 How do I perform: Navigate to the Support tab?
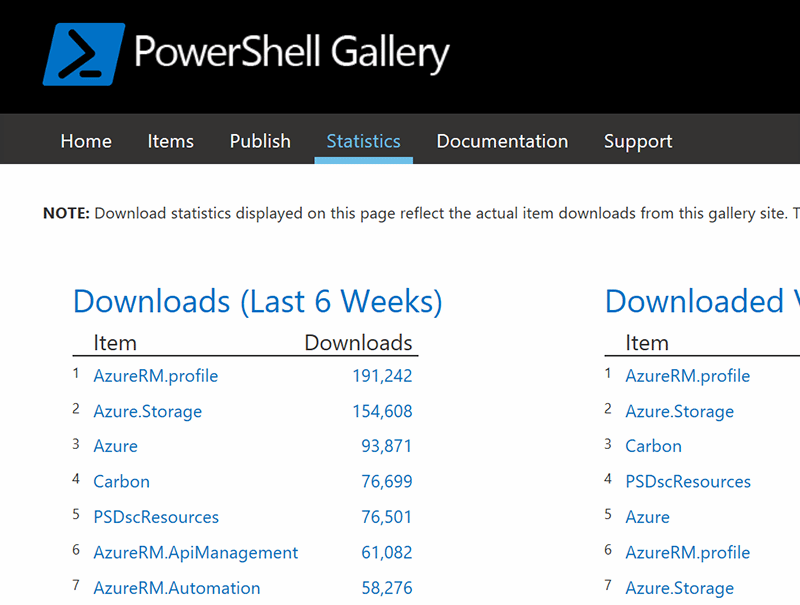[638, 141]
